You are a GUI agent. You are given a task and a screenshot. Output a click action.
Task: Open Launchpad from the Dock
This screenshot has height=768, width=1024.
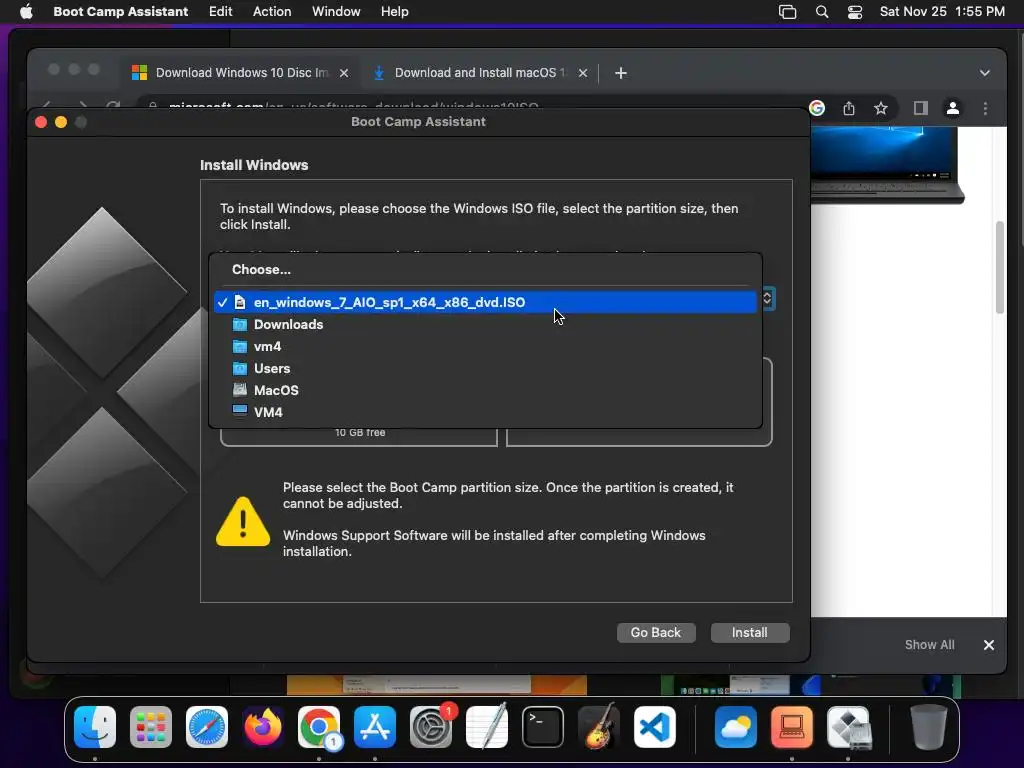(151, 727)
